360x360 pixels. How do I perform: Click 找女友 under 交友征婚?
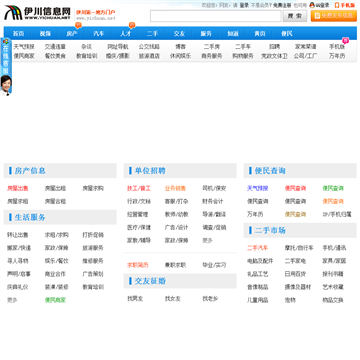173,299
